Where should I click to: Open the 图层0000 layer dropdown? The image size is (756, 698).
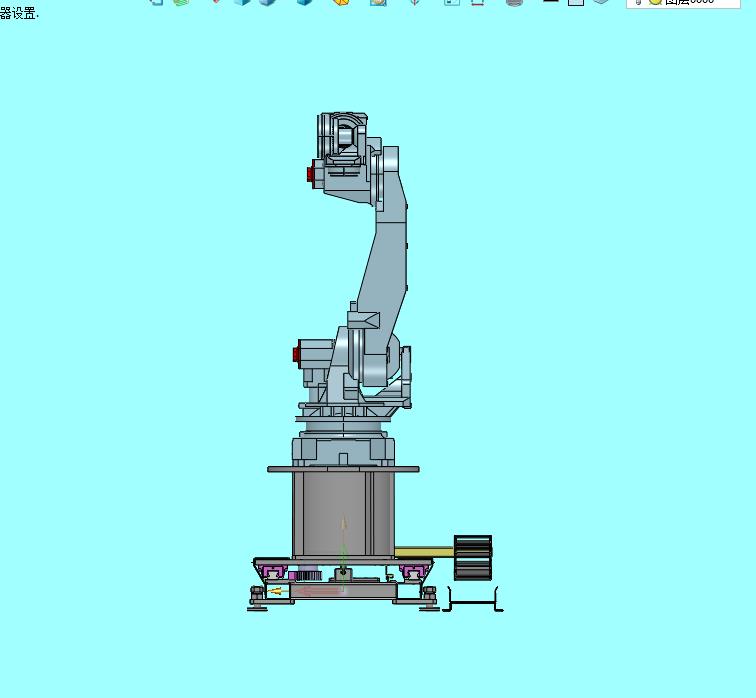683,2
